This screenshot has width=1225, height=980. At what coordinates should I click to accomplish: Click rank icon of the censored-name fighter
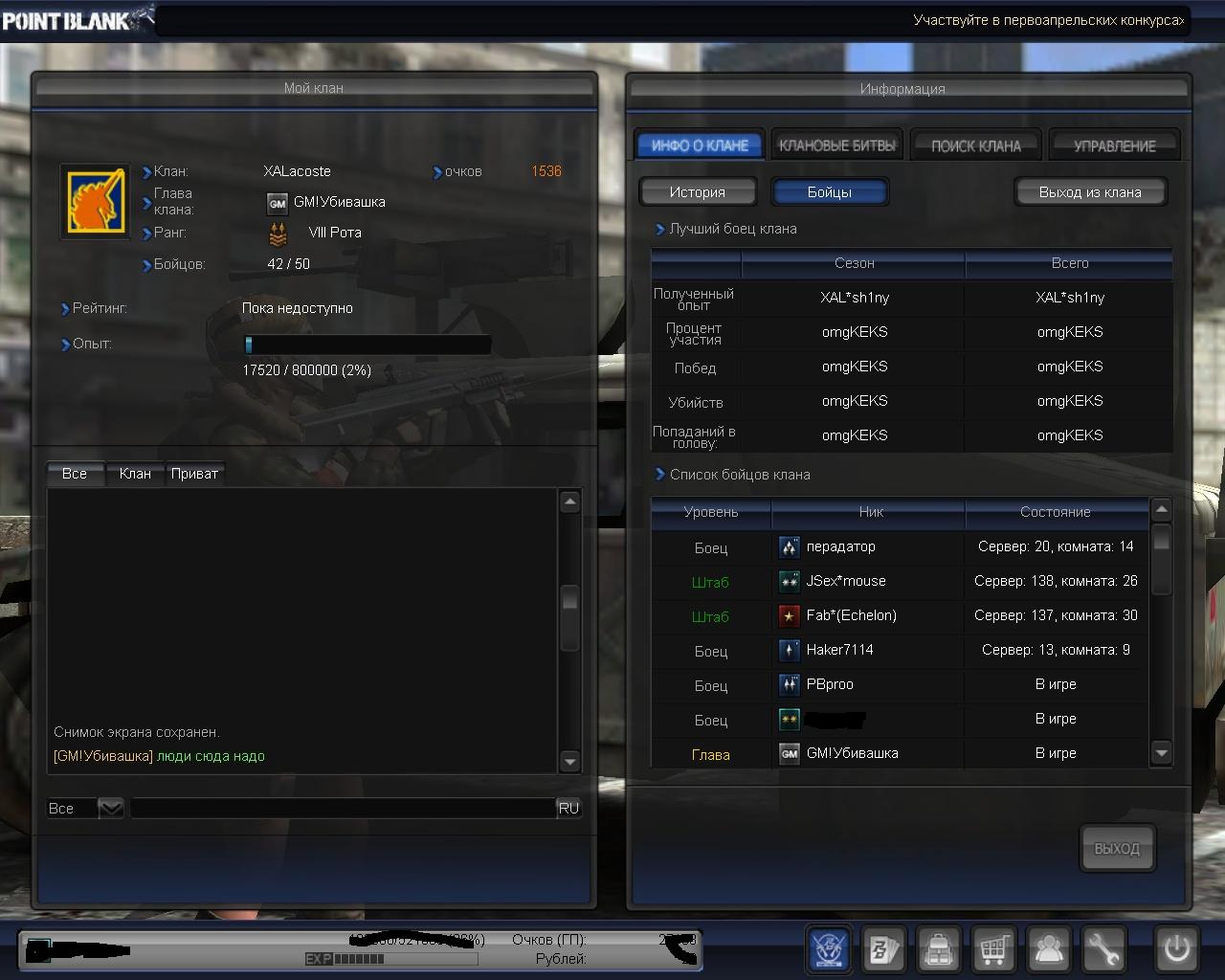click(x=789, y=720)
